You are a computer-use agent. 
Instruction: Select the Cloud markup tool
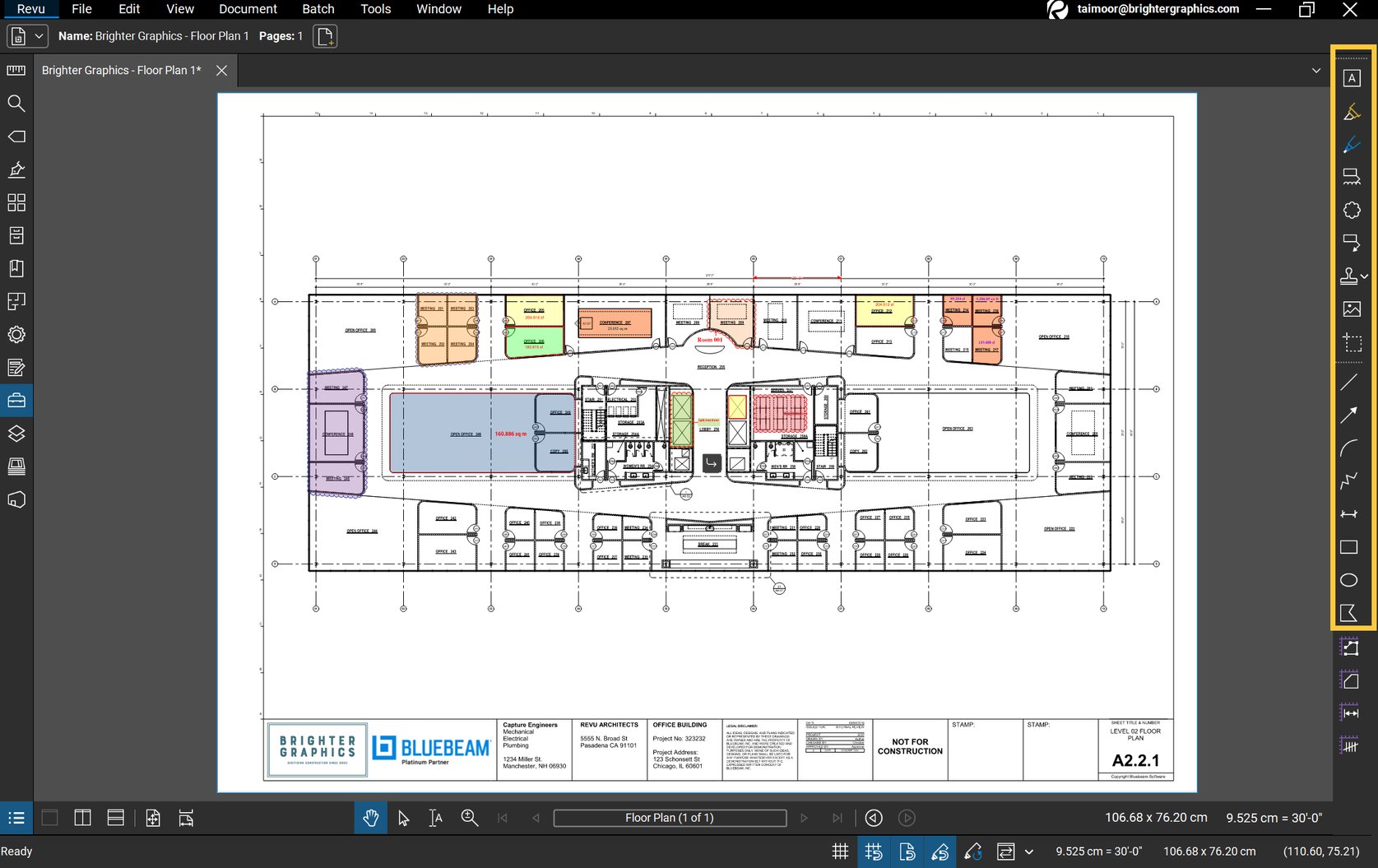coord(1351,210)
